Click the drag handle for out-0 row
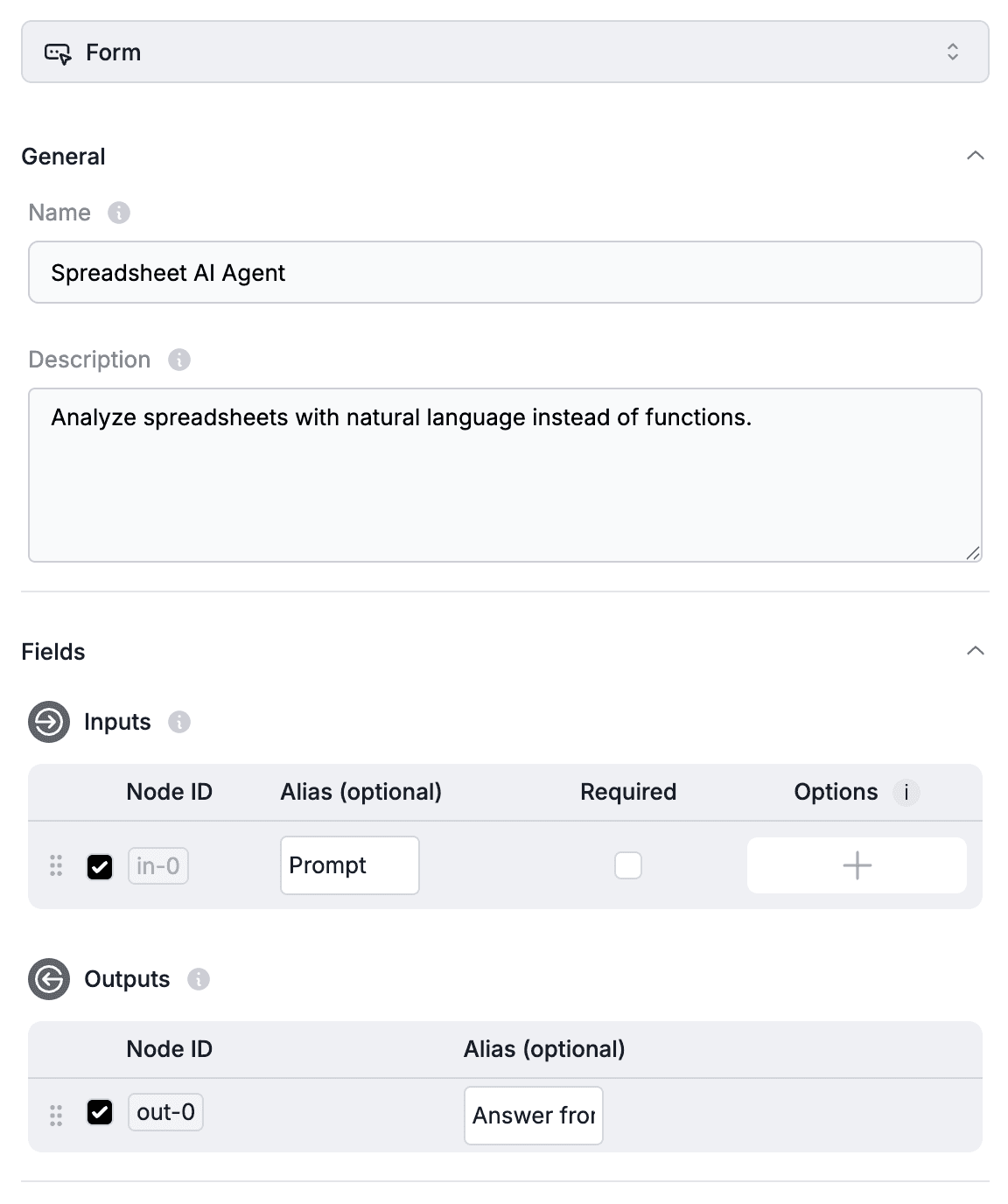The width and height of the screenshot is (1008, 1204). tap(56, 1116)
